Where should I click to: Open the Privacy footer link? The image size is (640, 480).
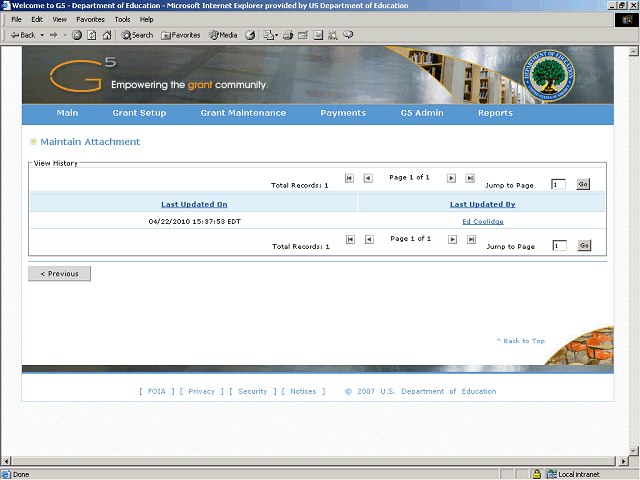coord(201,391)
